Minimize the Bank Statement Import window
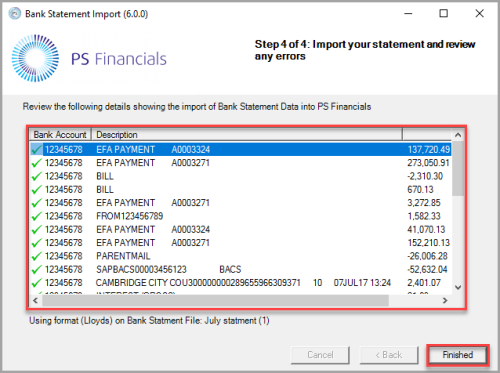500x373 pixels. pos(408,14)
